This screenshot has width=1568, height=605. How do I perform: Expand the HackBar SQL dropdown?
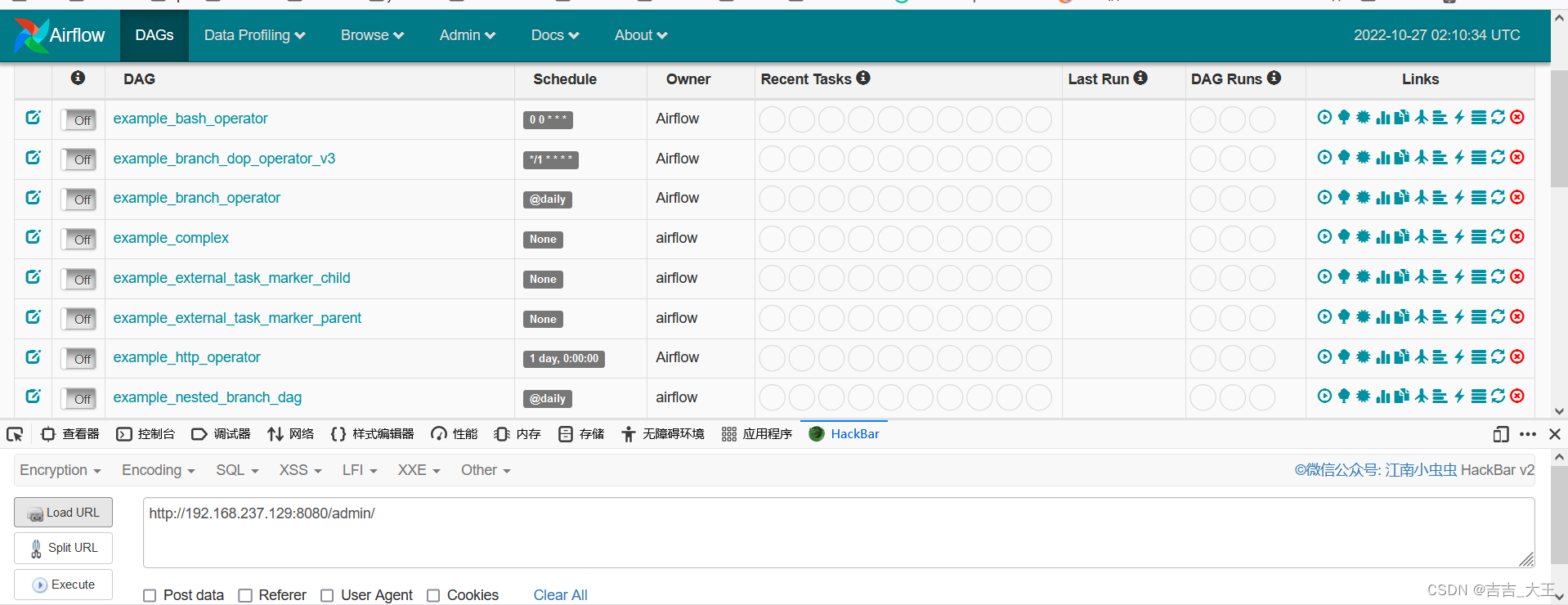point(237,470)
